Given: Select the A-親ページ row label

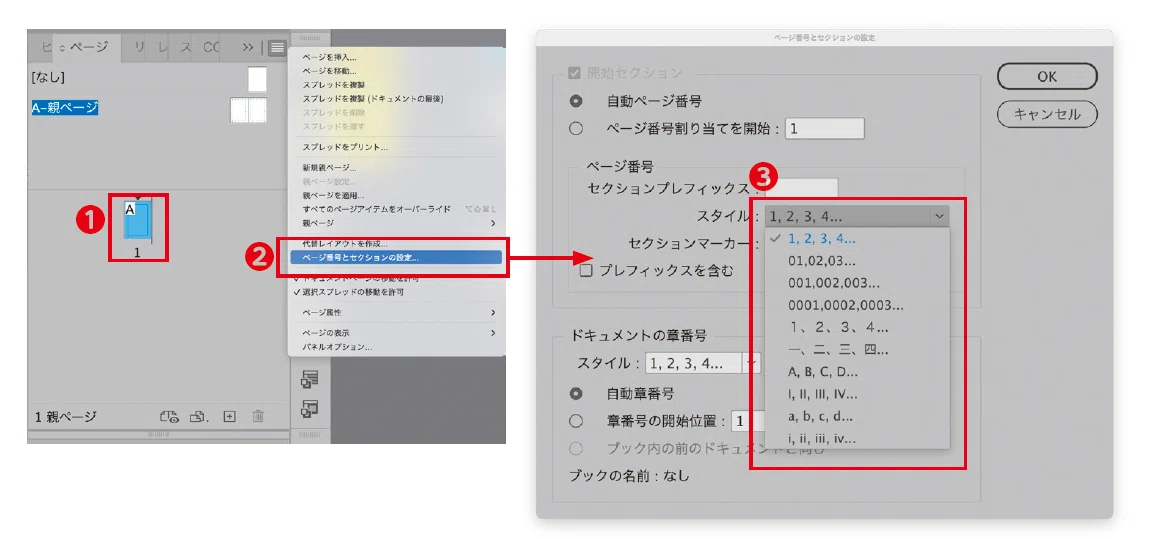Looking at the screenshot, I should click(x=65, y=108).
